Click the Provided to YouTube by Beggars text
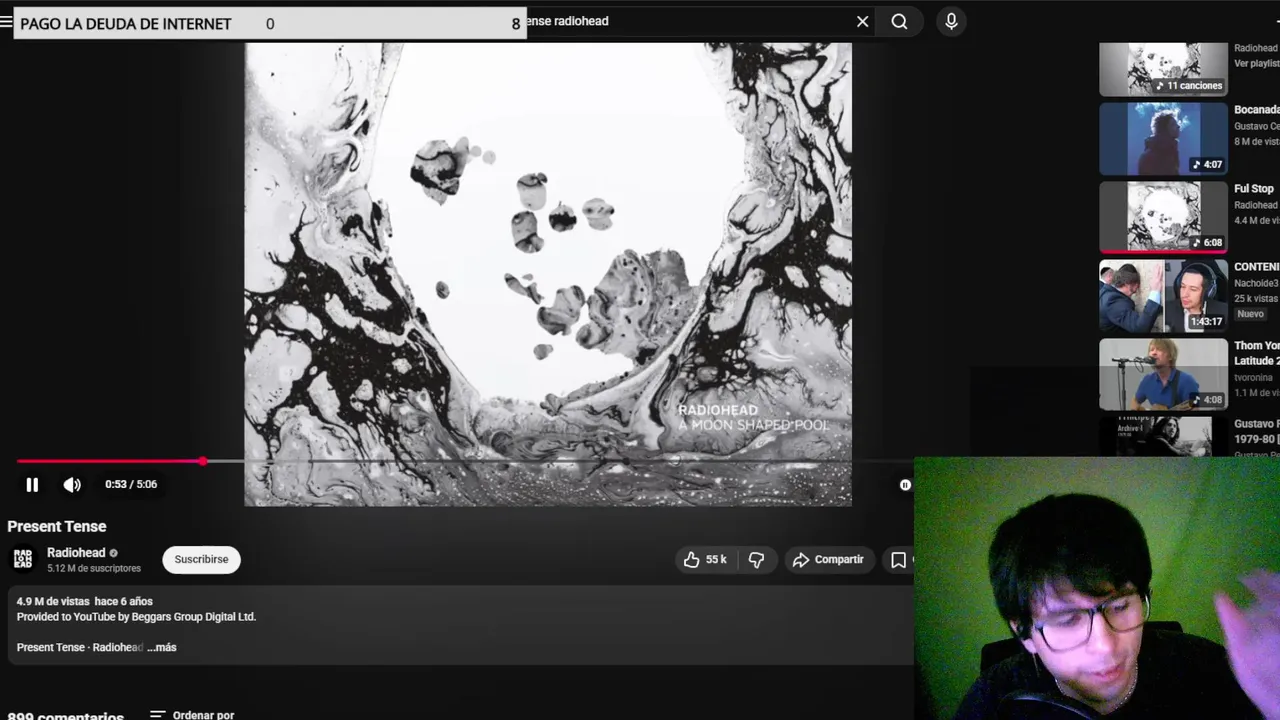Viewport: 1280px width, 720px height. point(137,617)
